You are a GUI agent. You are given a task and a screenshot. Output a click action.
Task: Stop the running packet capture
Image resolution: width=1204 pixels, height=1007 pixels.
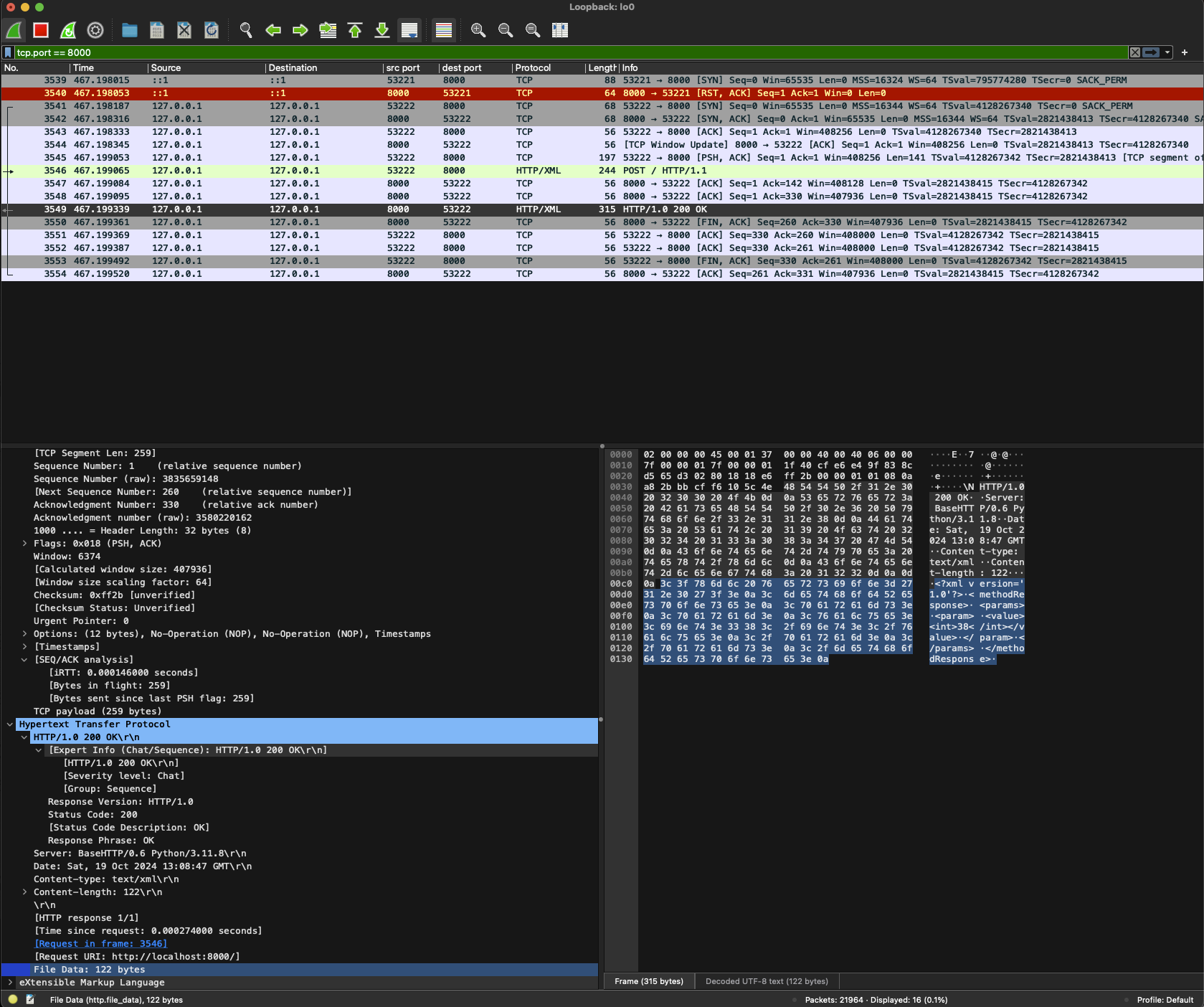tap(41, 30)
